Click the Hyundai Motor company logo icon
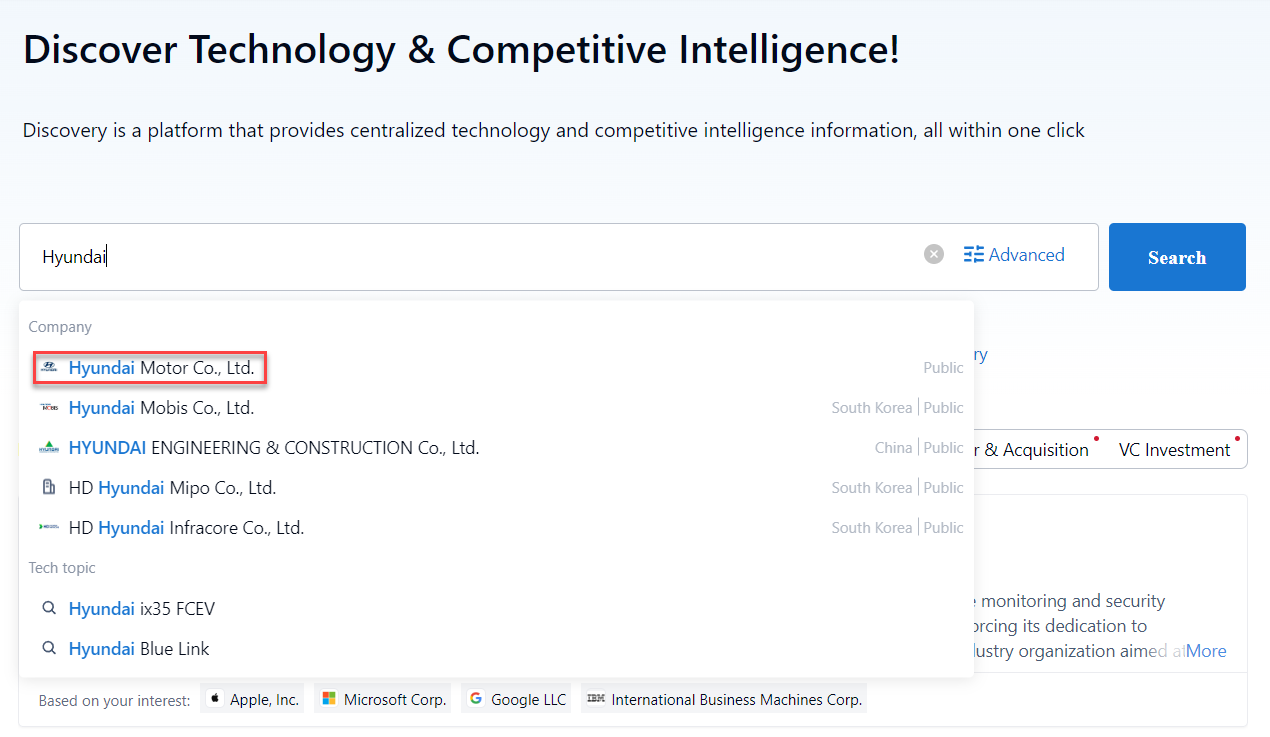This screenshot has width=1270, height=737. coord(49,368)
